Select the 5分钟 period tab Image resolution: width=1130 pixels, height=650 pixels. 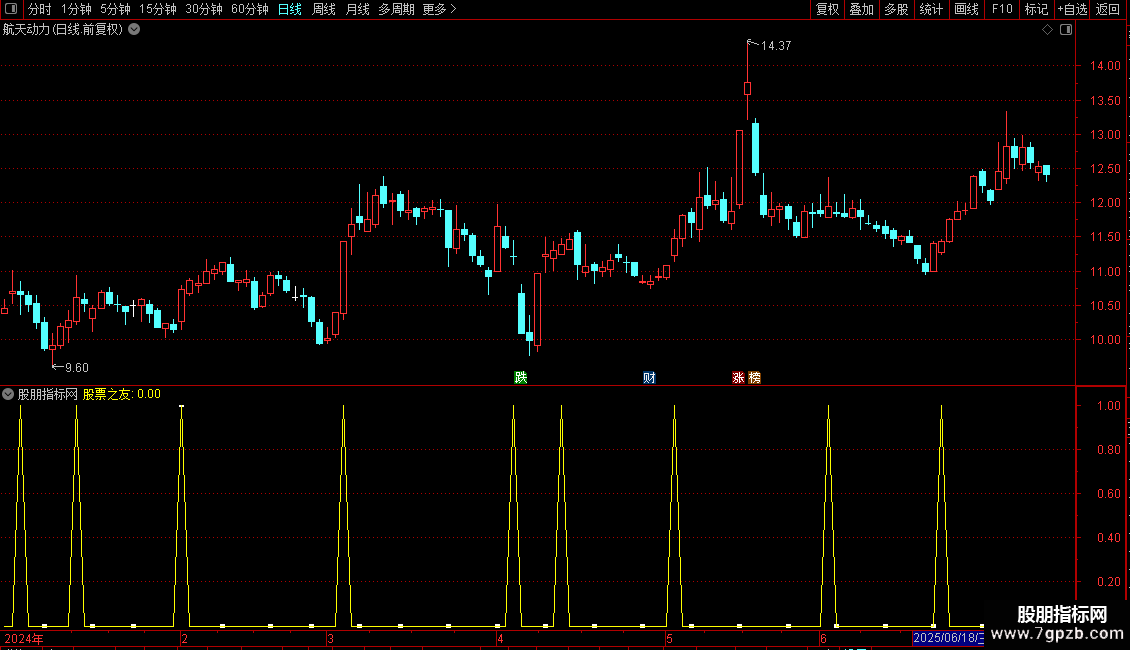click(x=115, y=9)
